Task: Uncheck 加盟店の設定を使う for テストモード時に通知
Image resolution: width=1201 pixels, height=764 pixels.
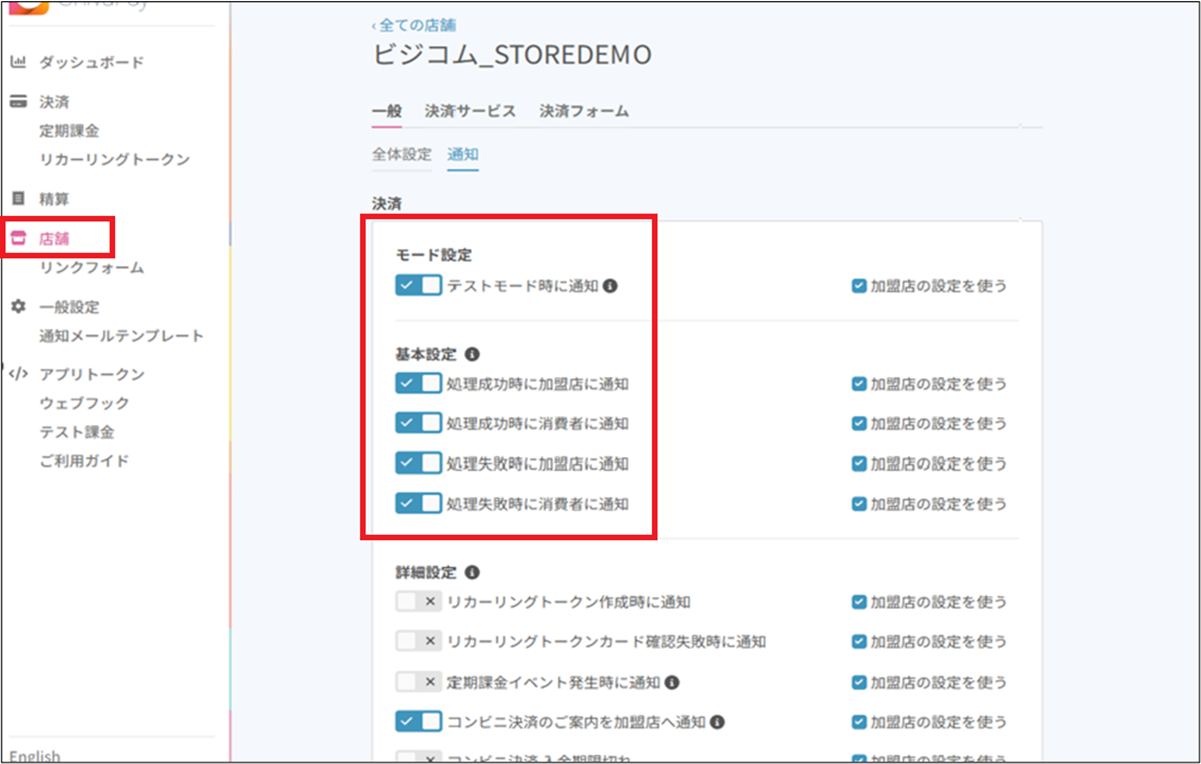Action: (859, 285)
